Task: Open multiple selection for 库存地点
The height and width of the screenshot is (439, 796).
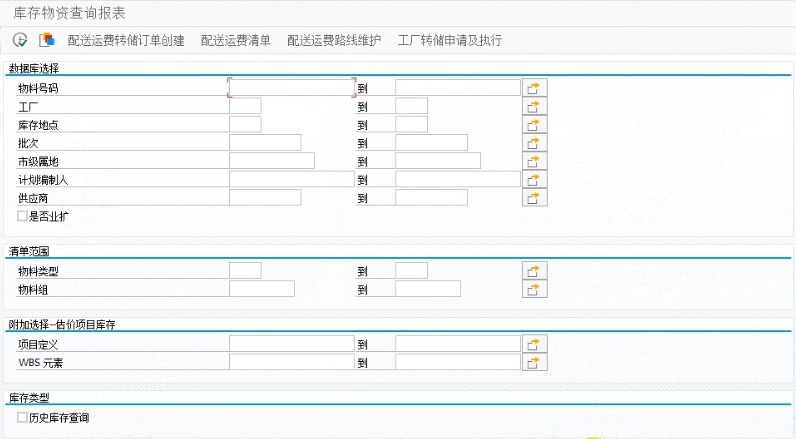Action: tap(535, 125)
